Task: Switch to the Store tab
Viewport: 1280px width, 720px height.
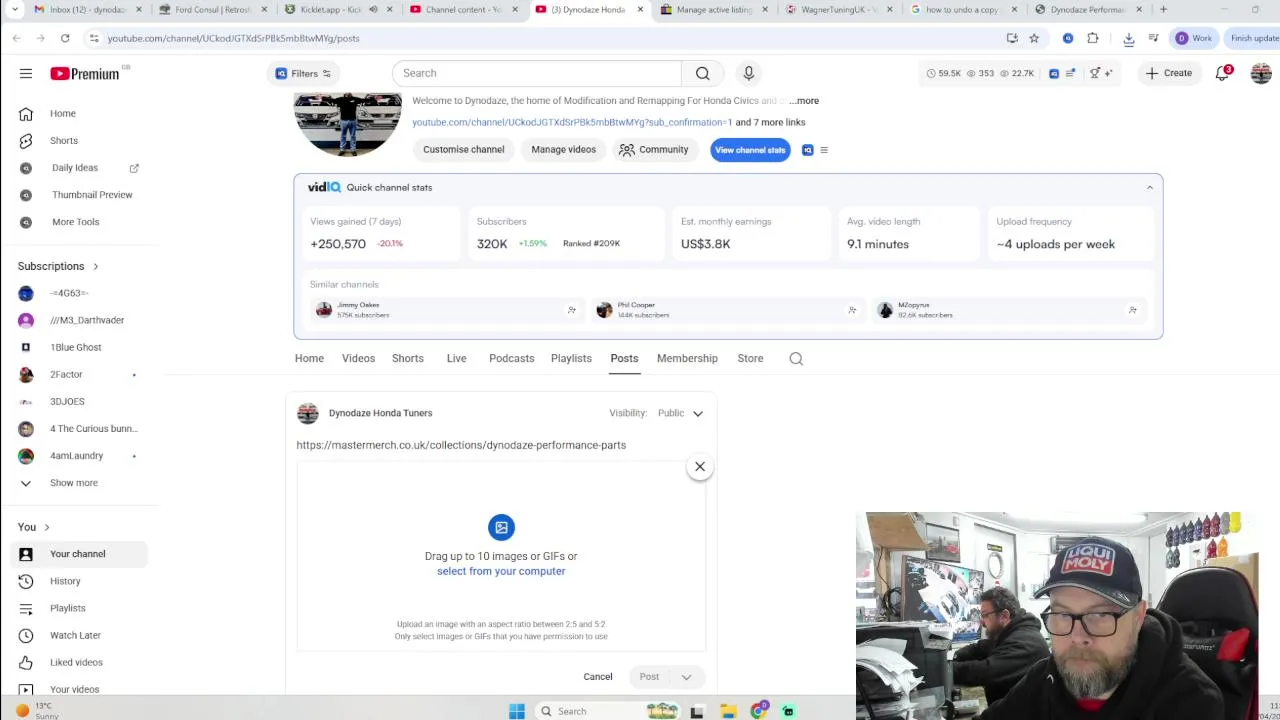Action: pos(750,358)
